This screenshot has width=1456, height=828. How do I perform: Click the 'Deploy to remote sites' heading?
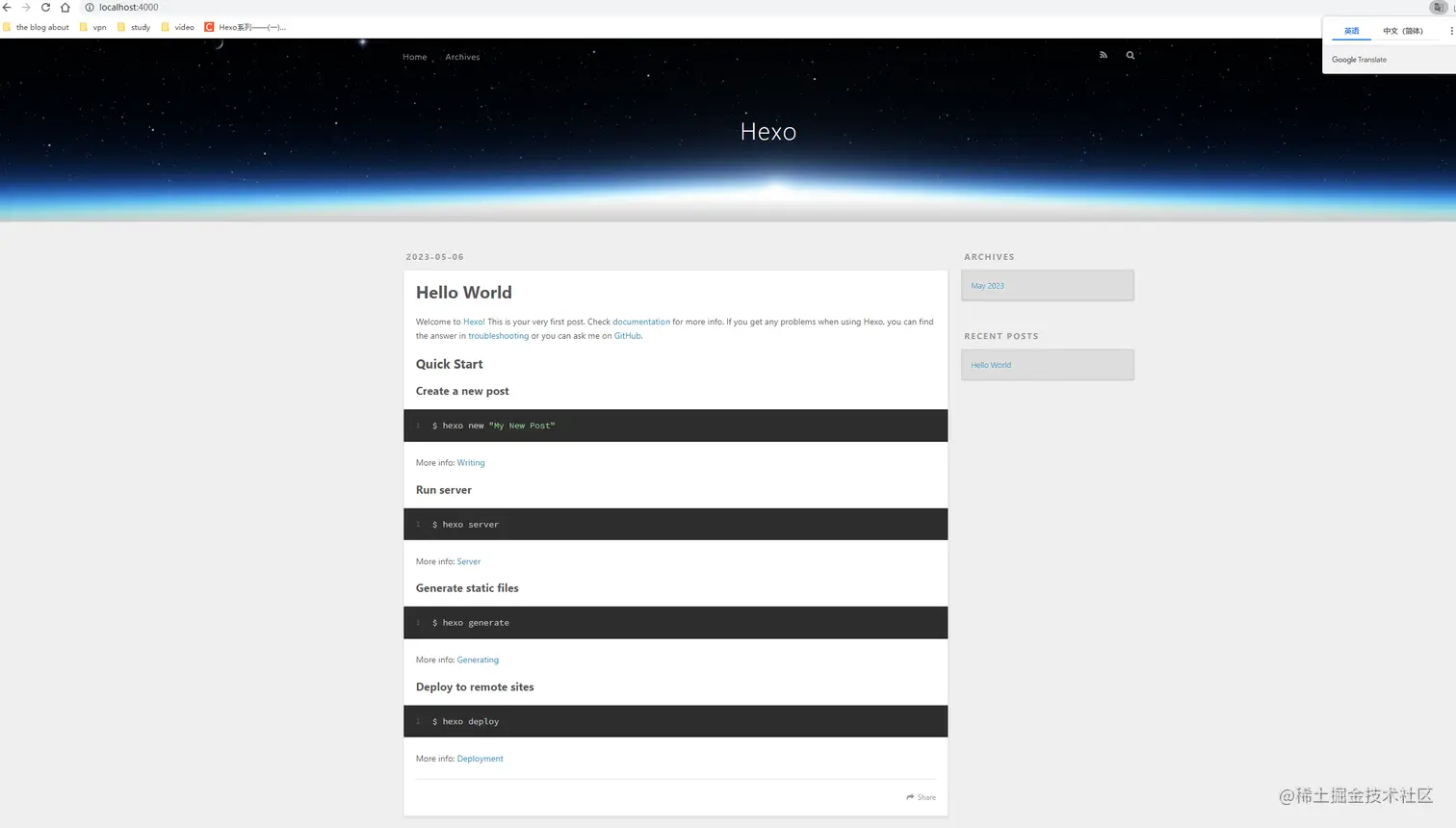pos(475,687)
